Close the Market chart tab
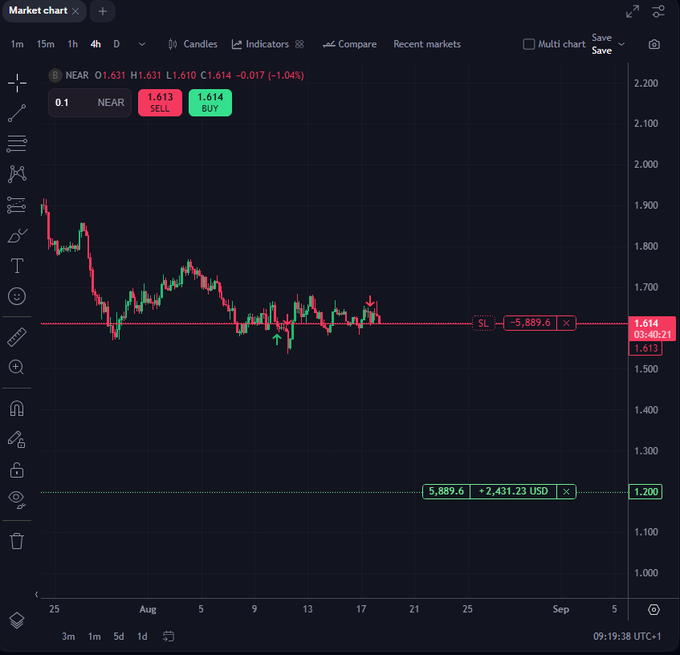 pos(75,11)
